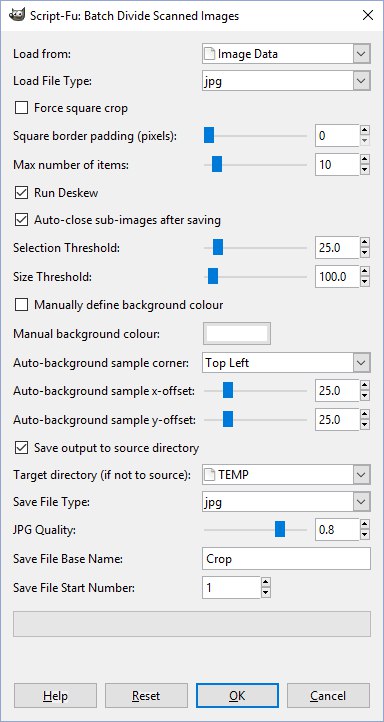The image size is (384, 722).
Task: Click the GIMP Wilber icon in title bar
Action: 17,15
